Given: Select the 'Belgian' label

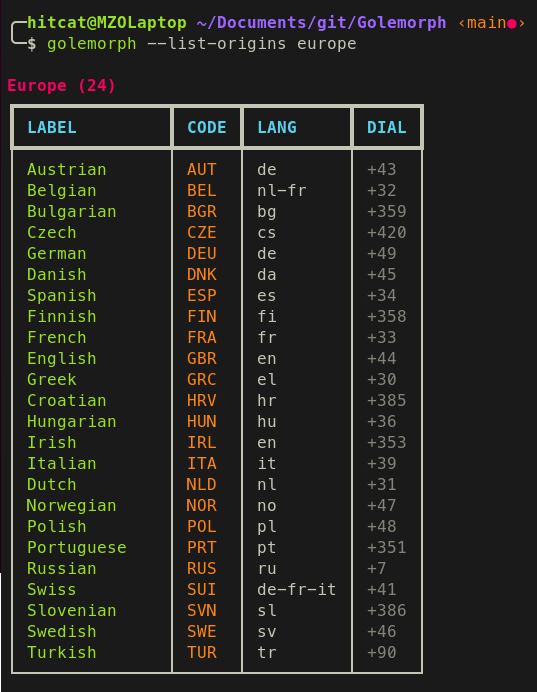Looking at the screenshot, I should point(62,191).
